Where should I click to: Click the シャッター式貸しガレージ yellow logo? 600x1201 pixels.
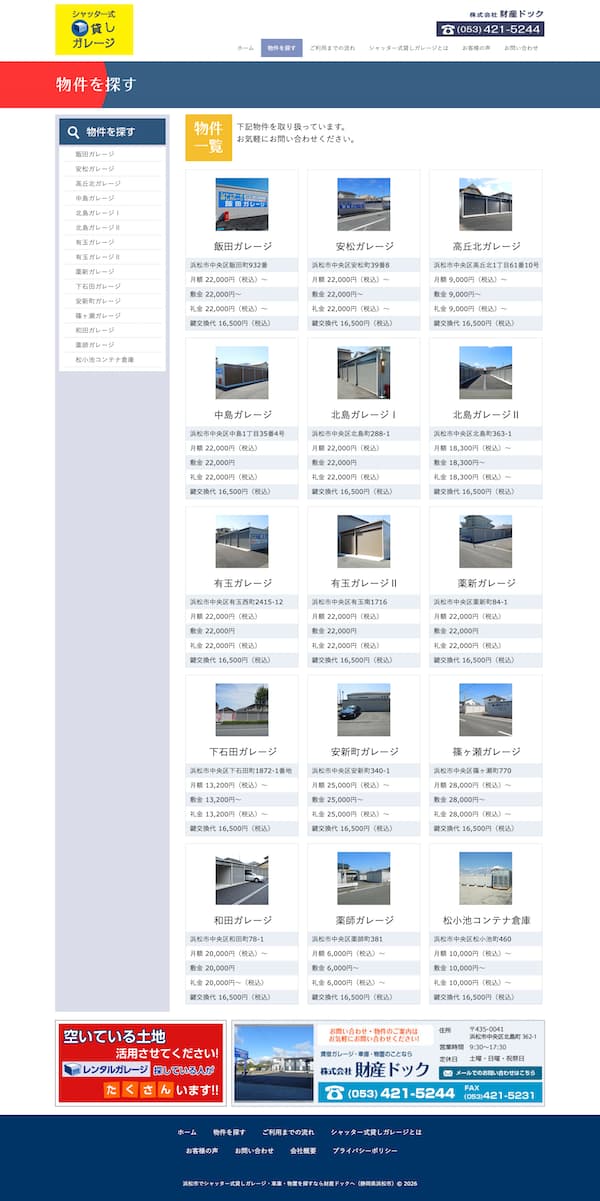[x=94, y=29]
